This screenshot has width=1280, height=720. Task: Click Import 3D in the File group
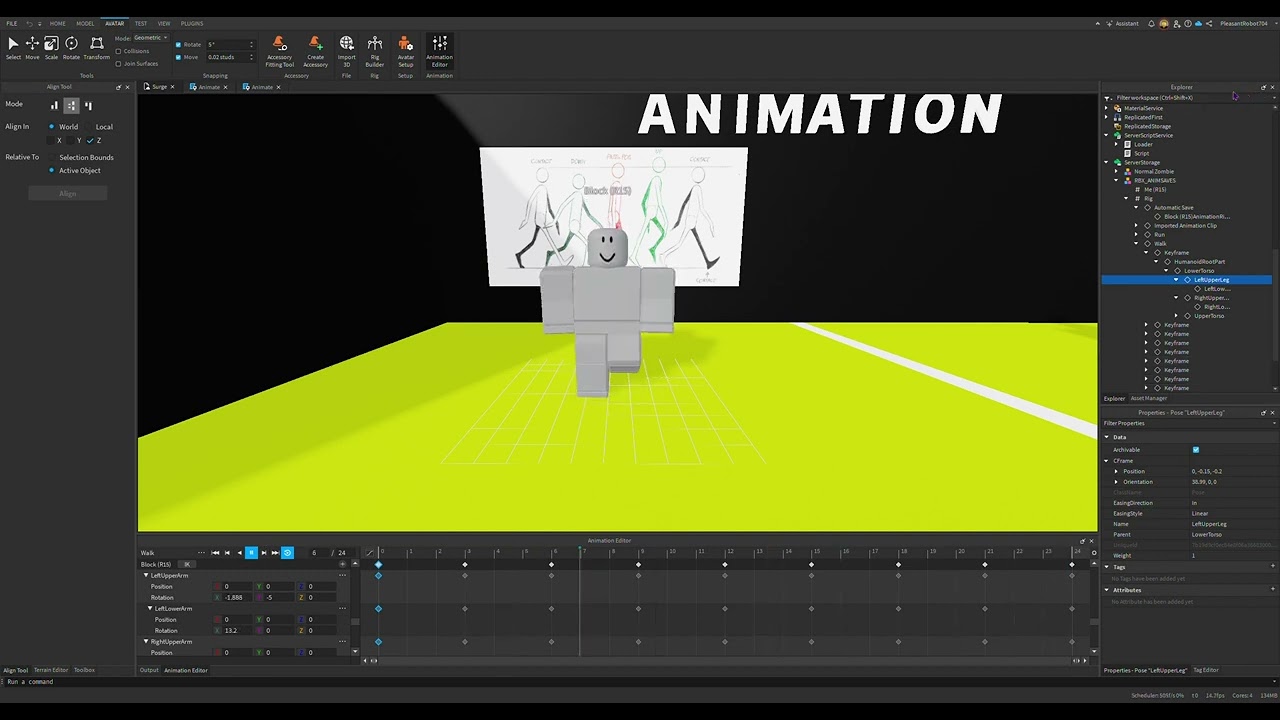click(x=346, y=50)
